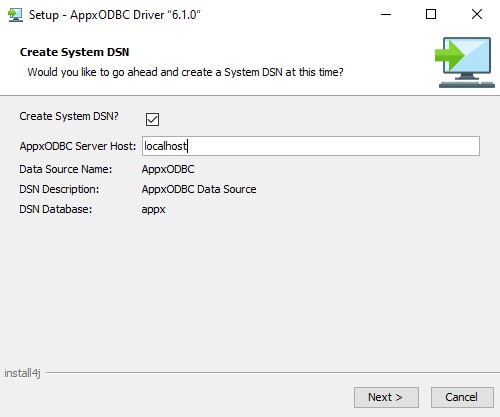This screenshot has height=417, width=500.
Task: Click the 'DSN Description:' label
Action: click(x=59, y=189)
